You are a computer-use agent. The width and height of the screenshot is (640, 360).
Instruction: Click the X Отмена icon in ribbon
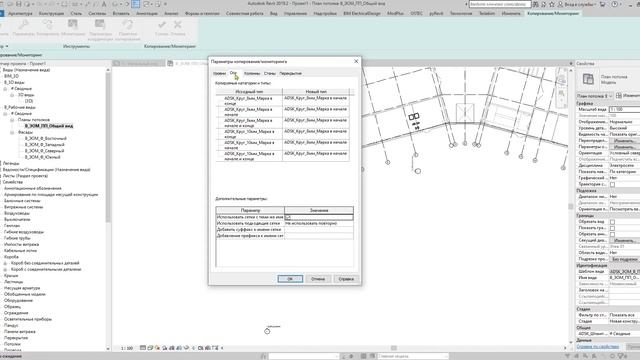(x=178, y=25)
